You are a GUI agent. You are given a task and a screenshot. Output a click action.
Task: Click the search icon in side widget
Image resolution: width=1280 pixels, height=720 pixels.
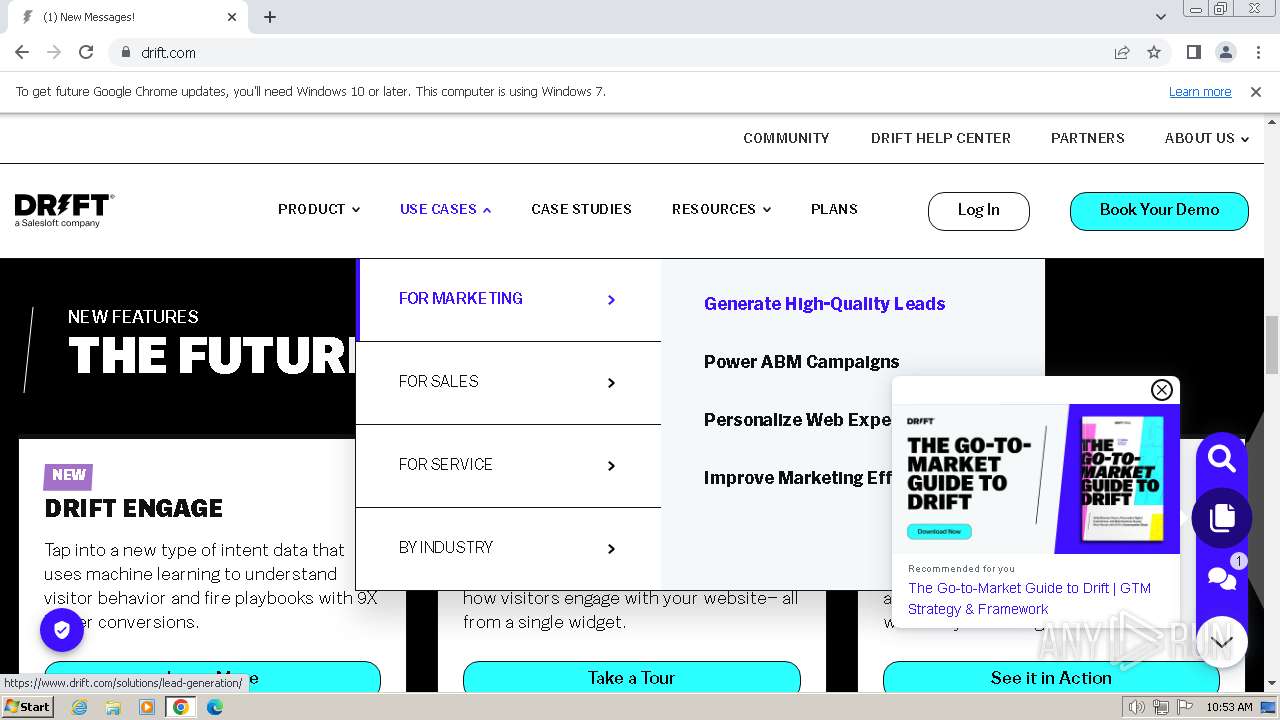(1221, 459)
